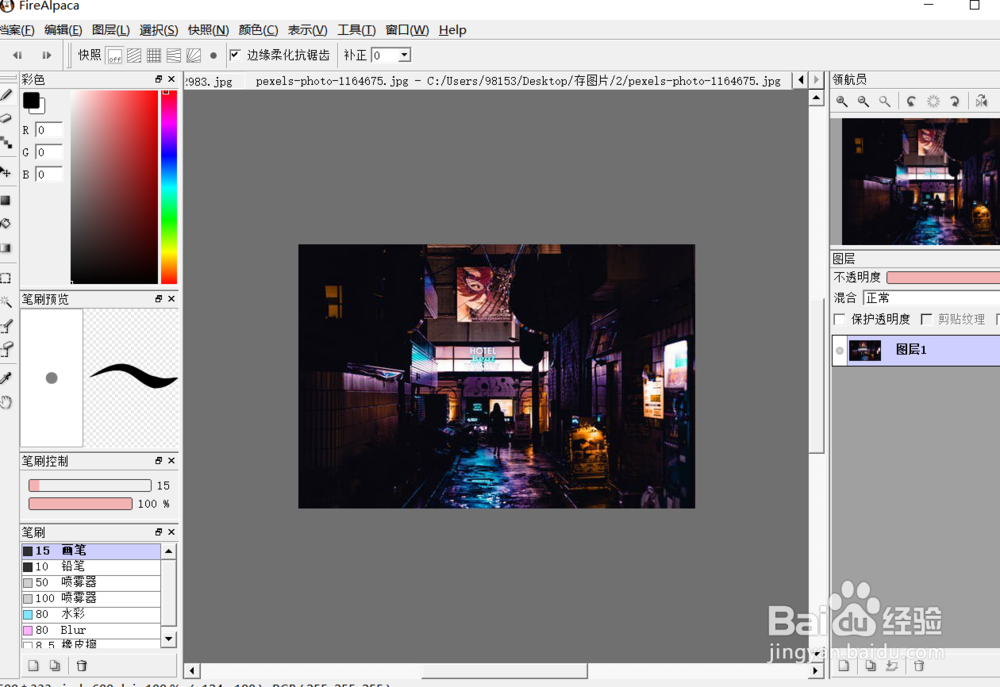This screenshot has height=687, width=1000.
Task: Open the 颜色 menu
Action: tap(256, 30)
